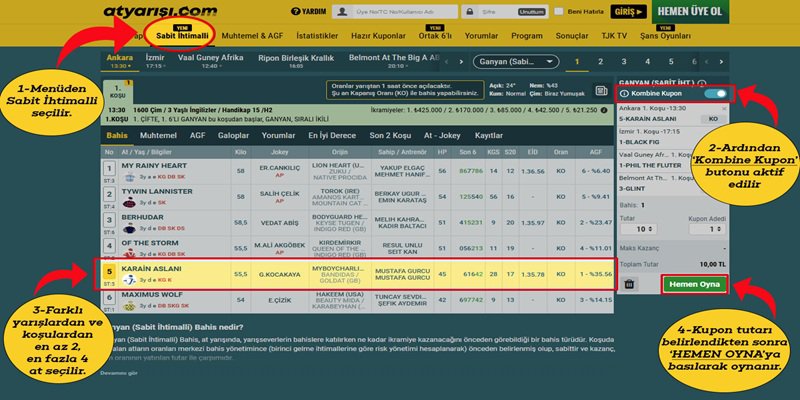Click BERHUDAR jockey silk icon
Image resolution: width=800 pixels, height=400 pixels.
pyautogui.click(x=129, y=229)
